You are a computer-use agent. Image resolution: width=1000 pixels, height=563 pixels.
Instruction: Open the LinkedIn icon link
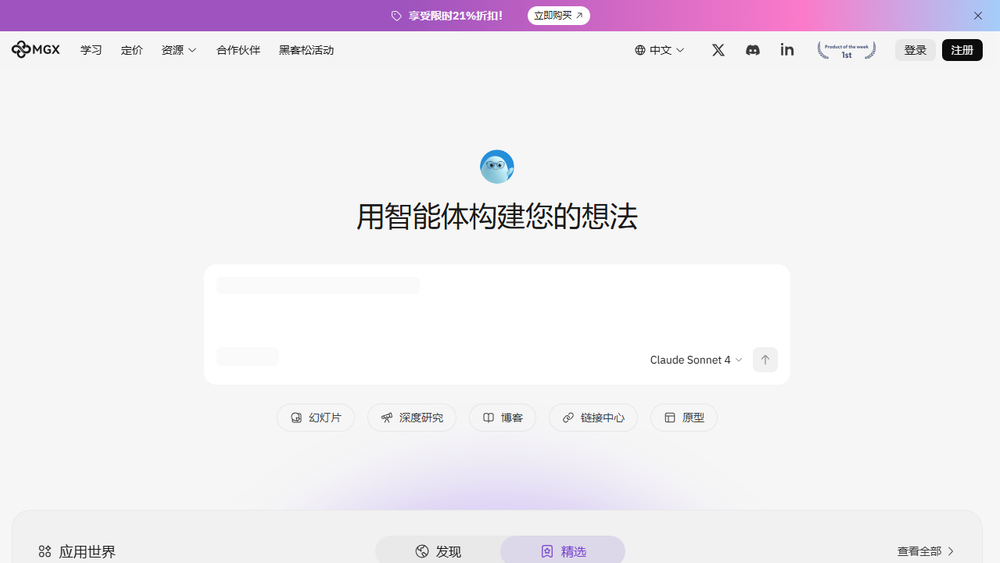[787, 50]
